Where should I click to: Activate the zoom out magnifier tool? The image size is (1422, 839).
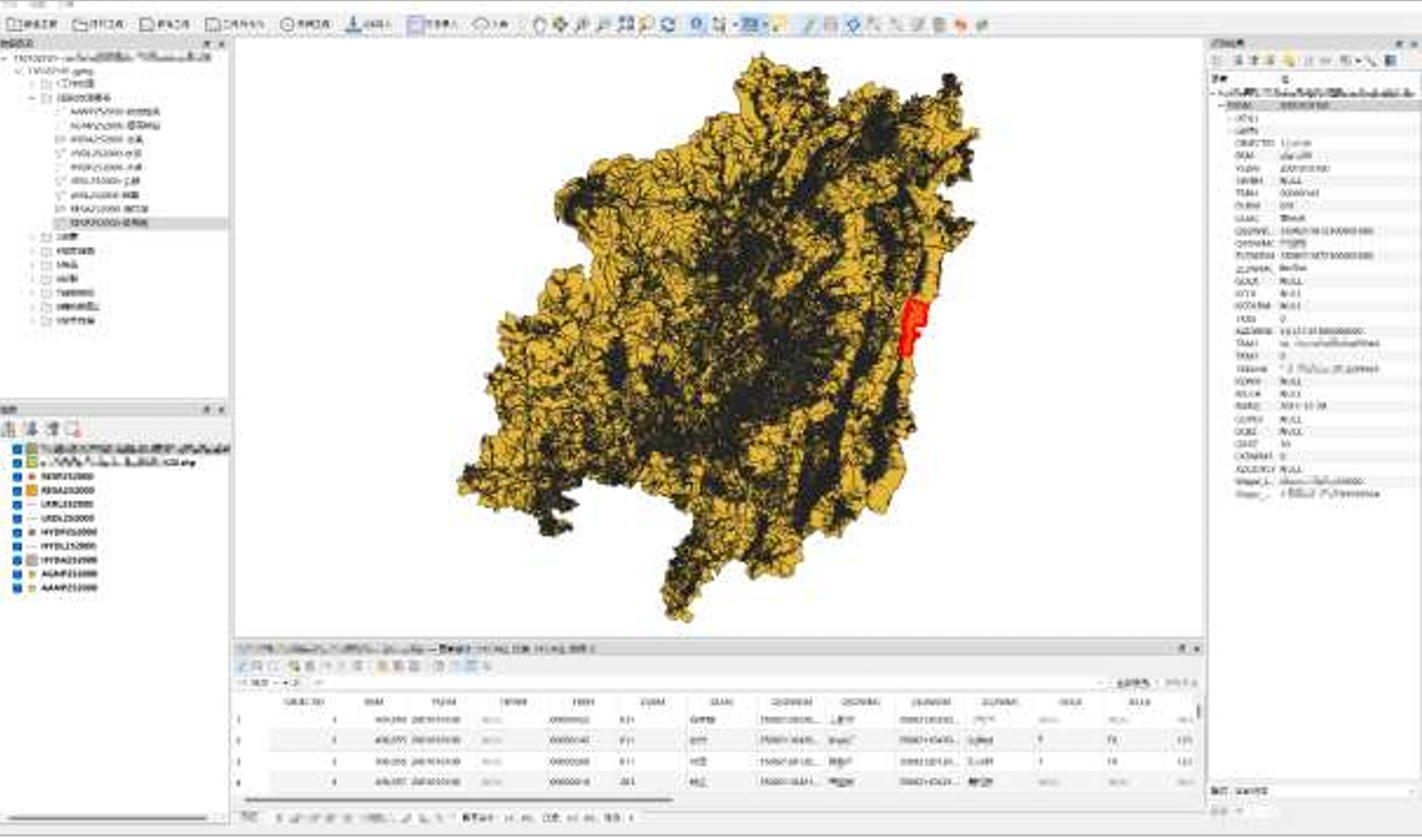coord(603,25)
